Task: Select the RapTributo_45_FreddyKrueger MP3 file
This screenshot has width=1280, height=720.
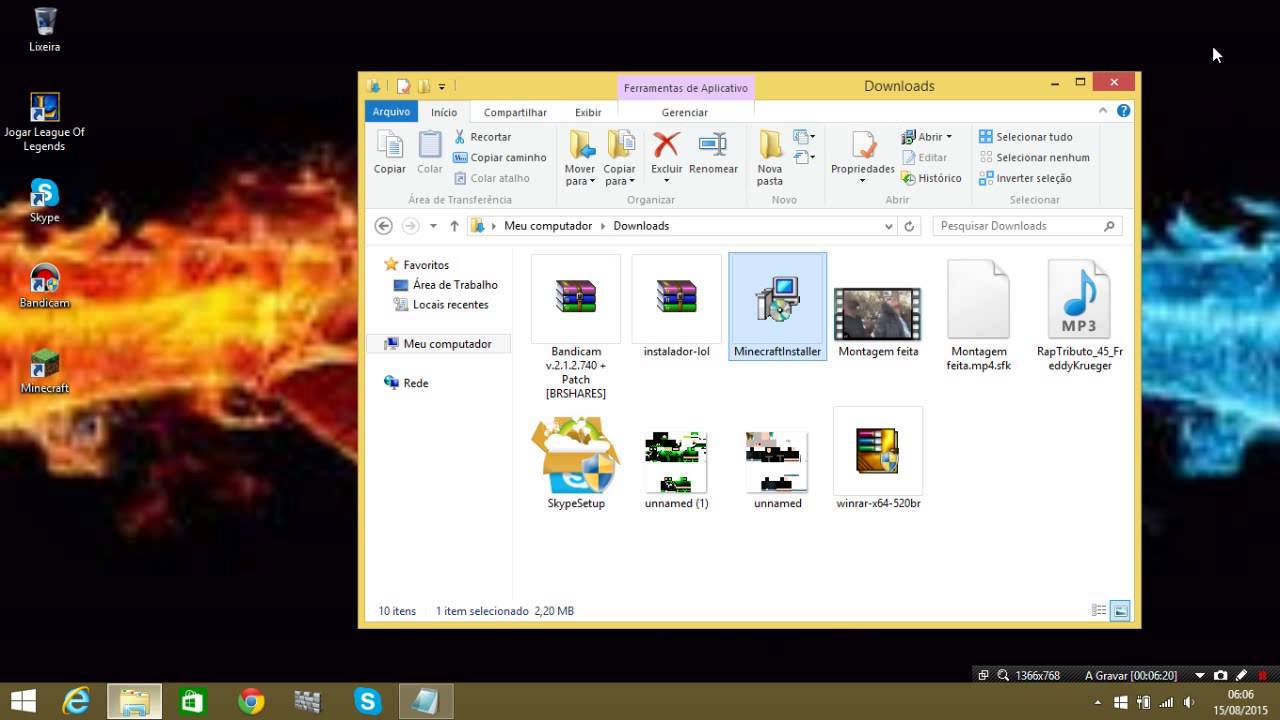Action: [x=1080, y=313]
